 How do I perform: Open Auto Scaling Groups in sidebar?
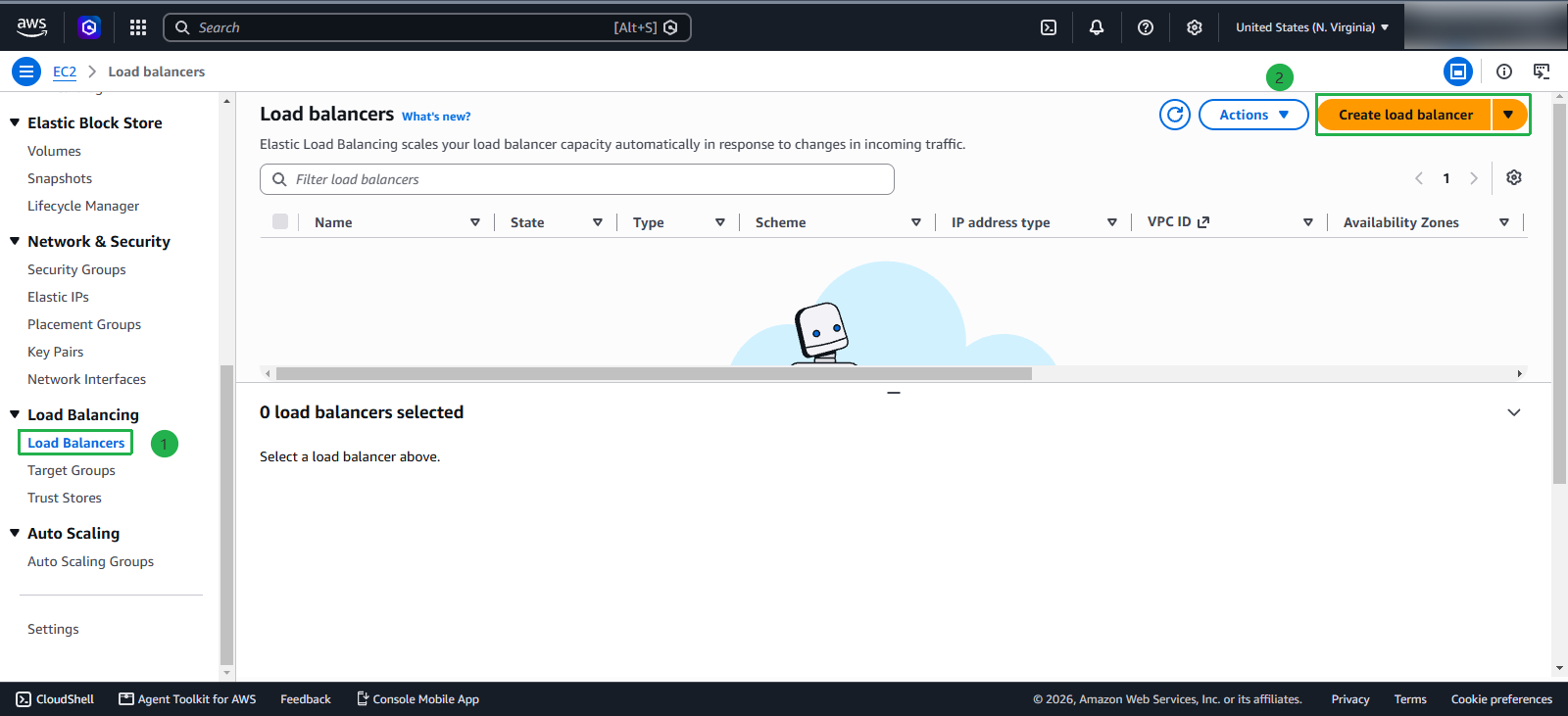pos(90,561)
